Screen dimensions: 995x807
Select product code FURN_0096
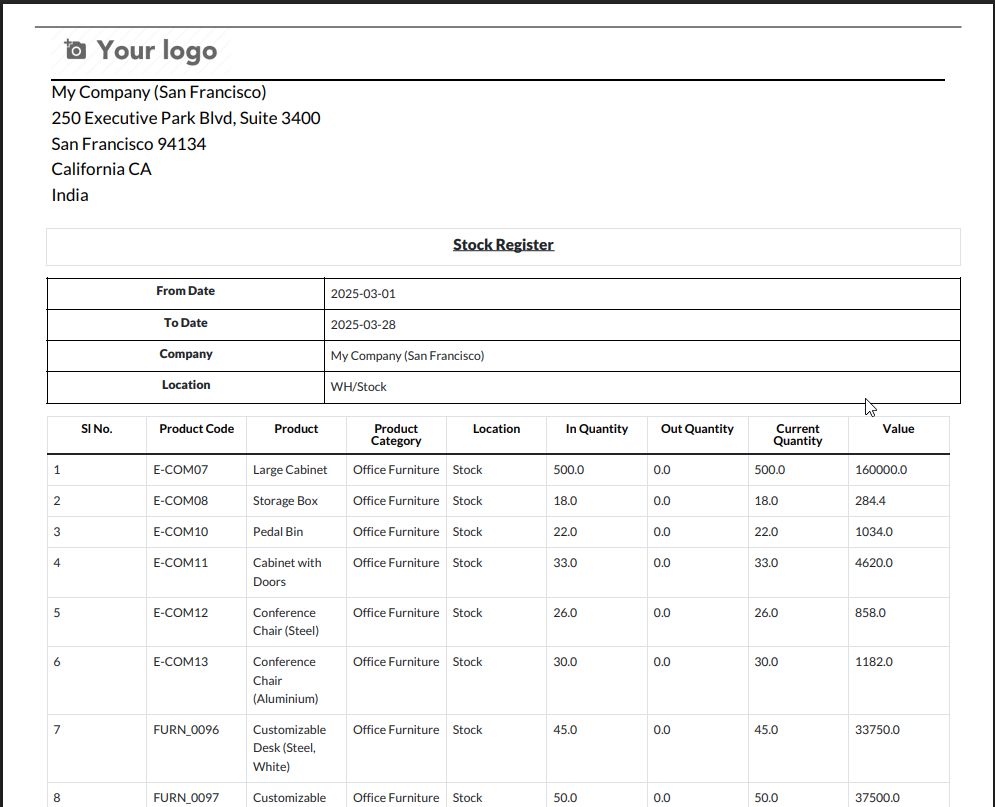(185, 730)
